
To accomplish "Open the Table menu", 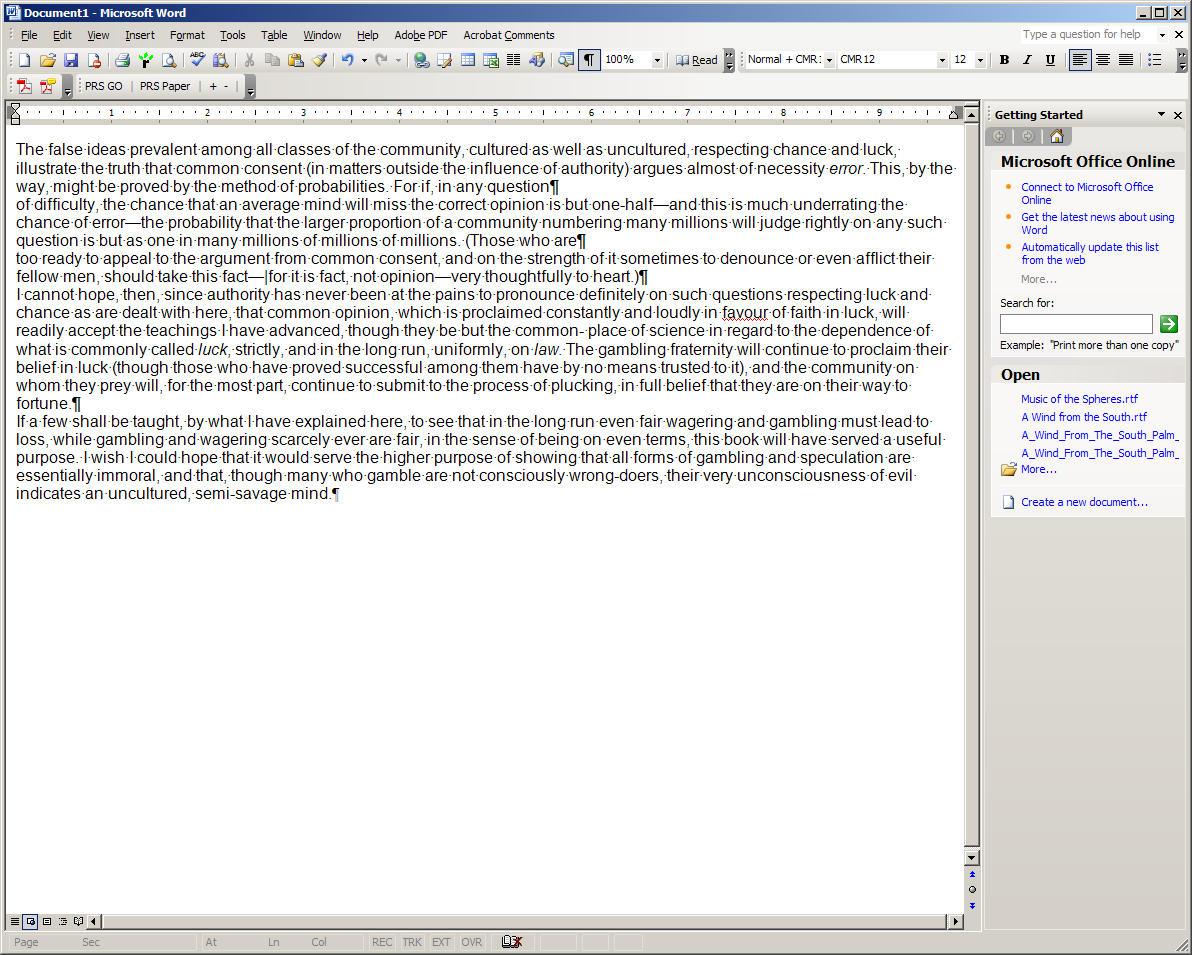I will [274, 35].
